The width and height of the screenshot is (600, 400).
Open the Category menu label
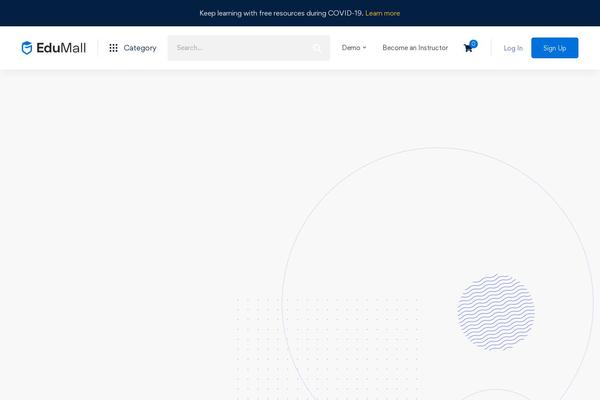pos(140,48)
